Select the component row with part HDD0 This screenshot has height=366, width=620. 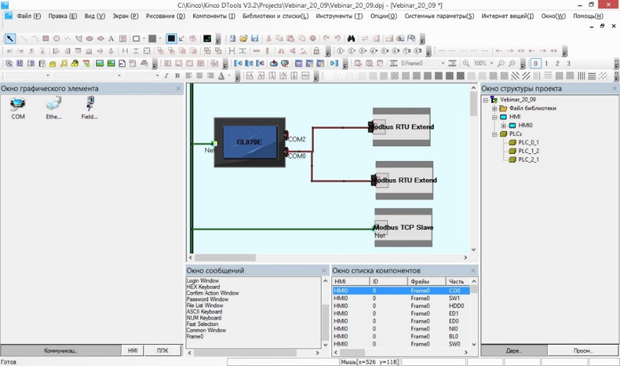coord(401,306)
